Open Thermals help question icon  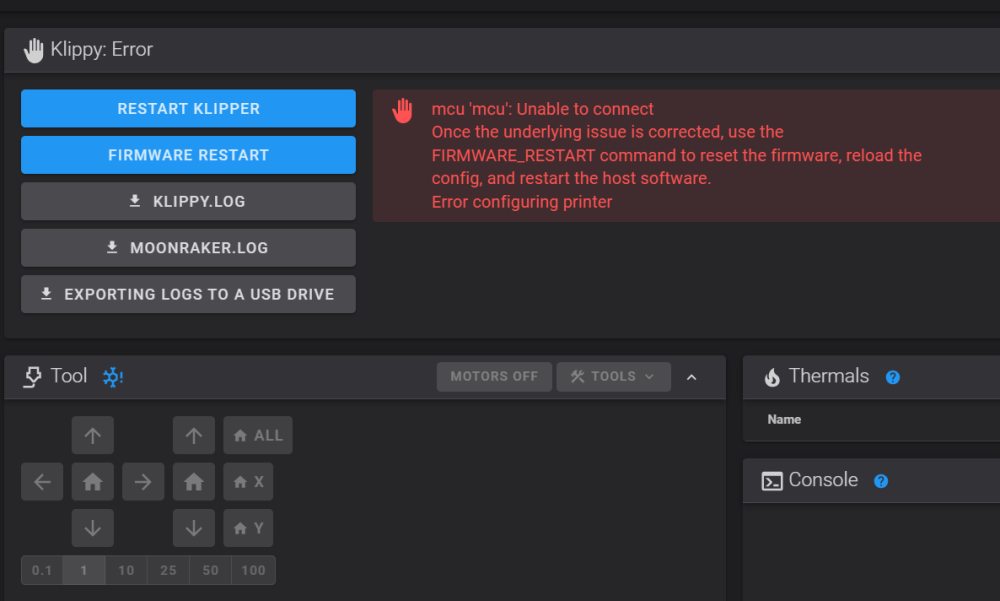(x=893, y=378)
